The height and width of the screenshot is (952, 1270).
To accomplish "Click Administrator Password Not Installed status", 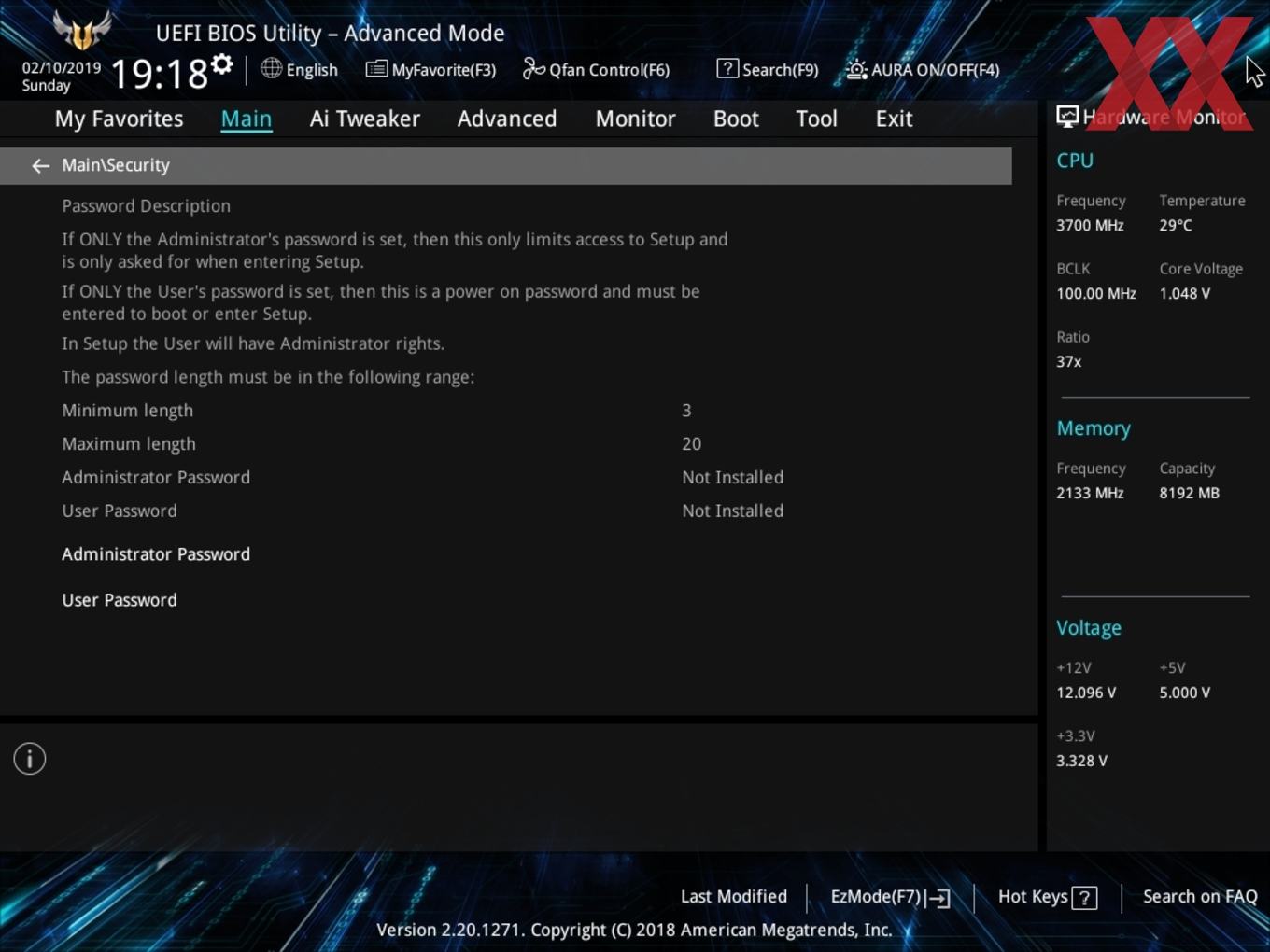I will (732, 478).
